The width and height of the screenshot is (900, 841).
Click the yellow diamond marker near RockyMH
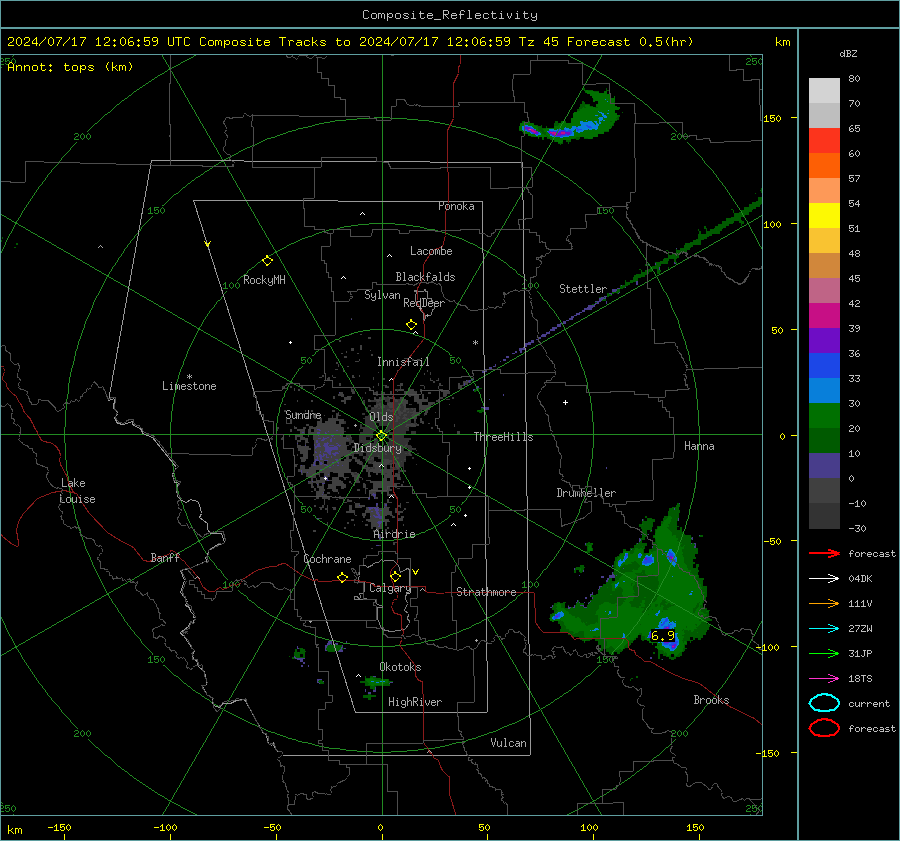tap(267, 261)
